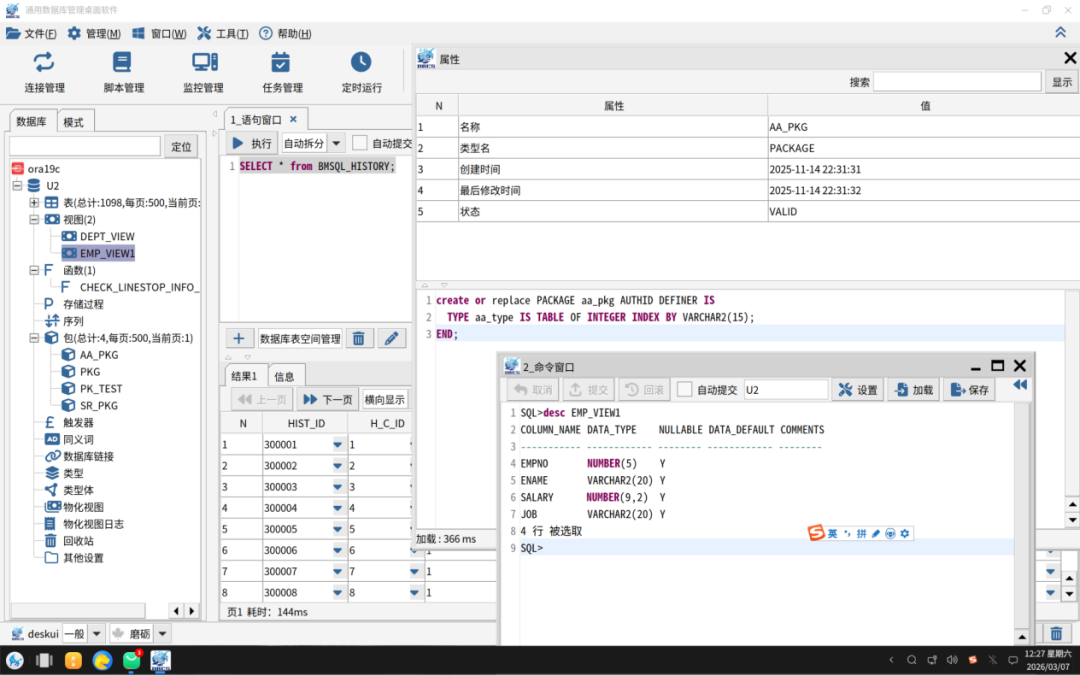Open the 连接管理 connection manager
This screenshot has height=676, width=1080.
[x=44, y=72]
